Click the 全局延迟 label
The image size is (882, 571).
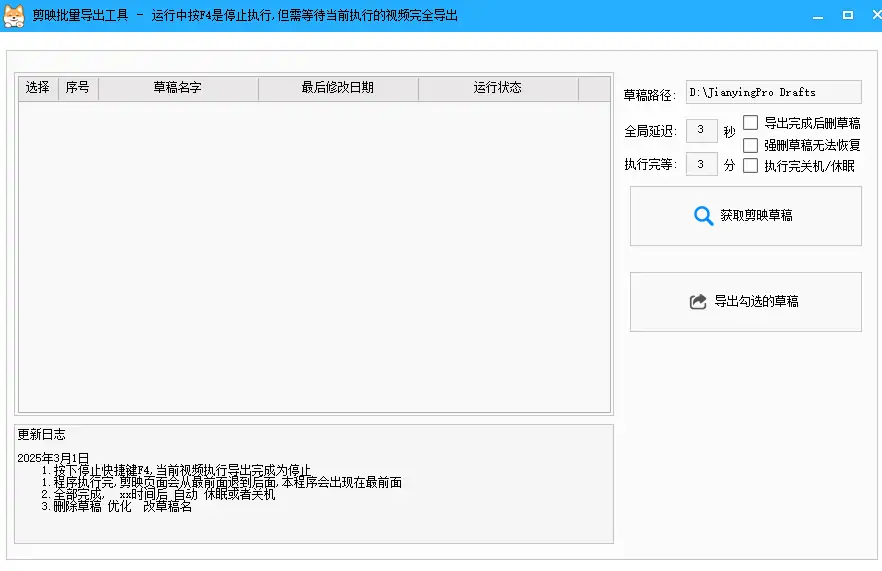click(650, 131)
